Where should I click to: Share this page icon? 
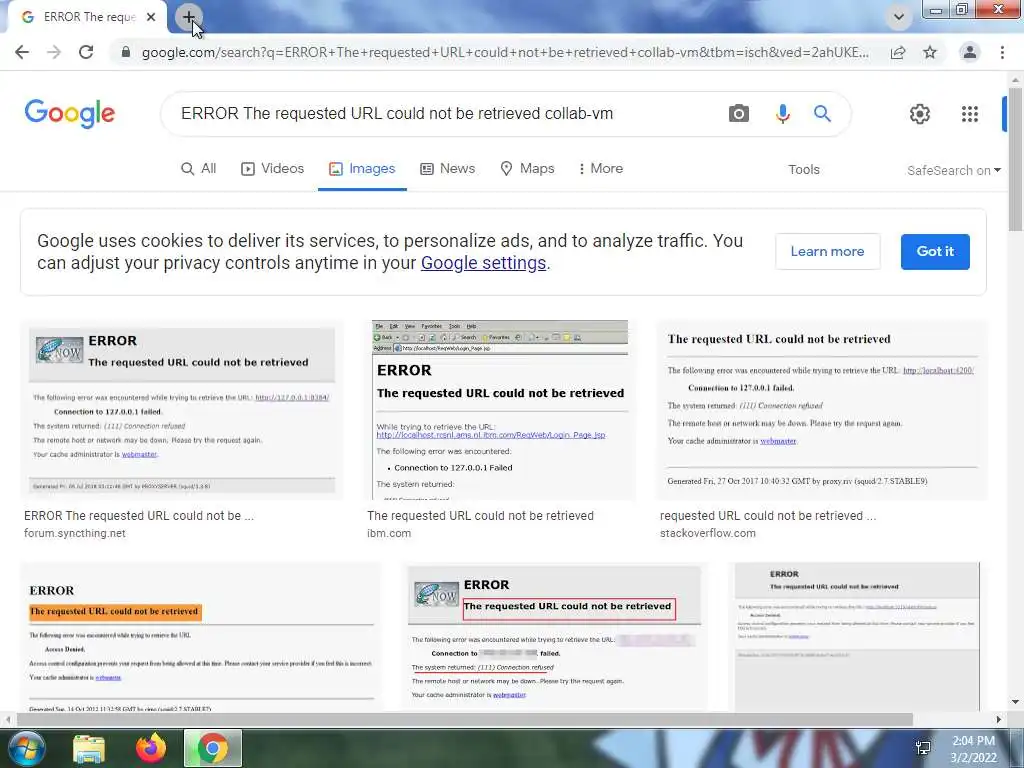pos(898,52)
